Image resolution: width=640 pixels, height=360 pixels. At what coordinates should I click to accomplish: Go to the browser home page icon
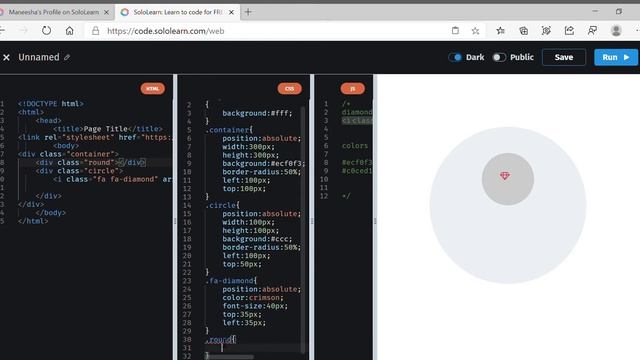coord(69,31)
